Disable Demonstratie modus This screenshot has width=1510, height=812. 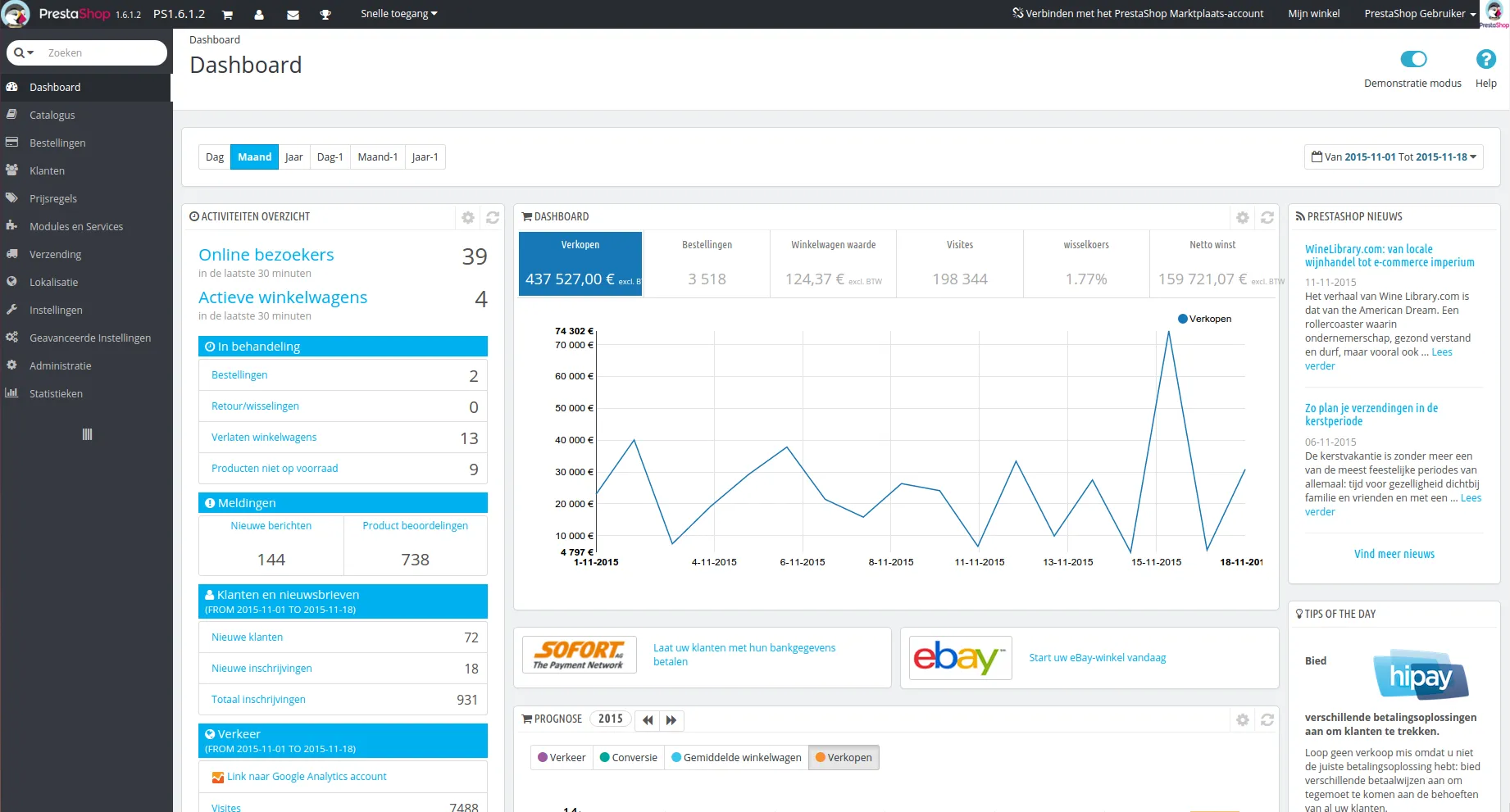(x=1412, y=59)
